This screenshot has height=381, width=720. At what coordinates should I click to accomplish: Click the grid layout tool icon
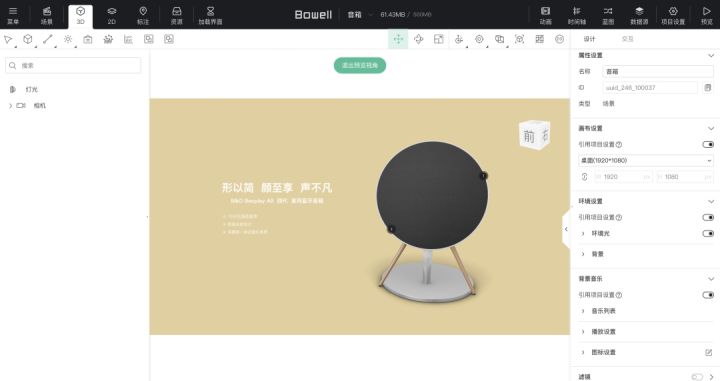pos(540,39)
